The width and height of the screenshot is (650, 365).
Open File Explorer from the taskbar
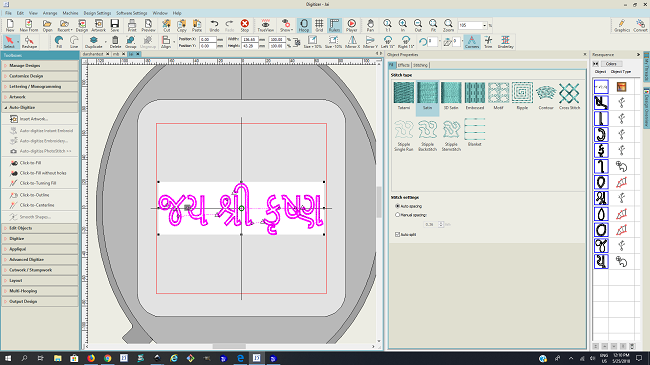[58, 358]
